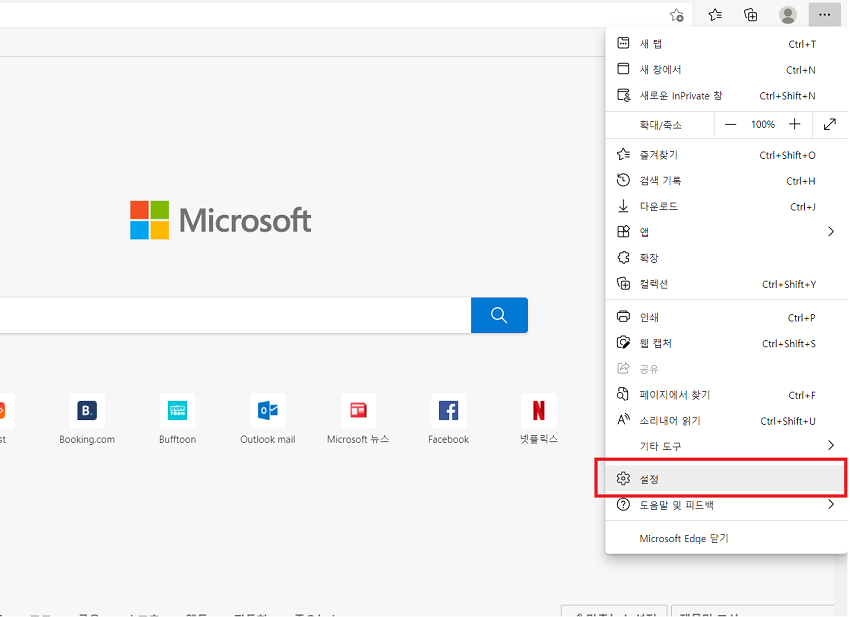The height and width of the screenshot is (617, 850).
Task: Click the 새 창에서 window icon
Action: (623, 68)
